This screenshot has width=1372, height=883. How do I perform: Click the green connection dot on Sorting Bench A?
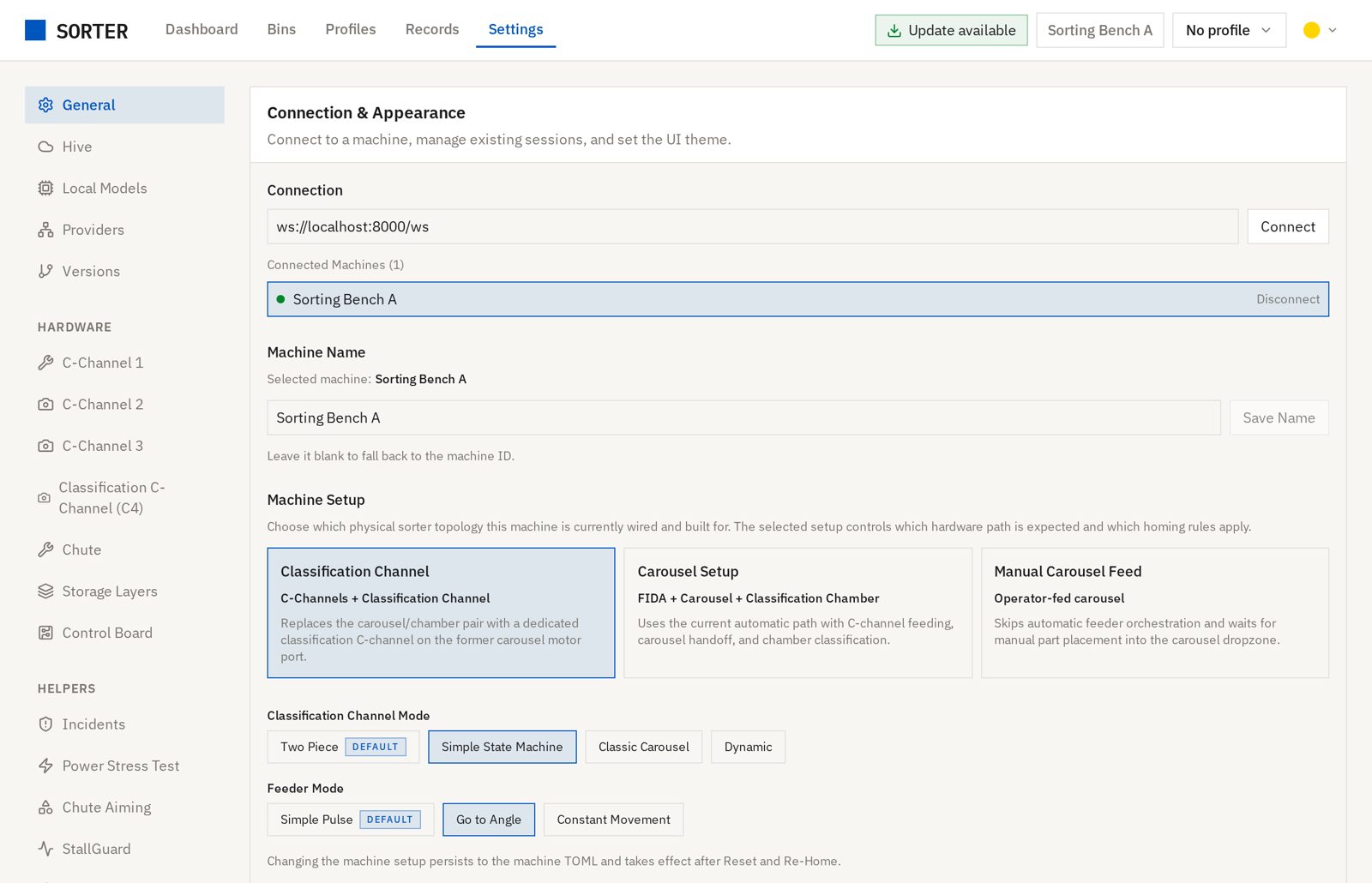[280, 299]
